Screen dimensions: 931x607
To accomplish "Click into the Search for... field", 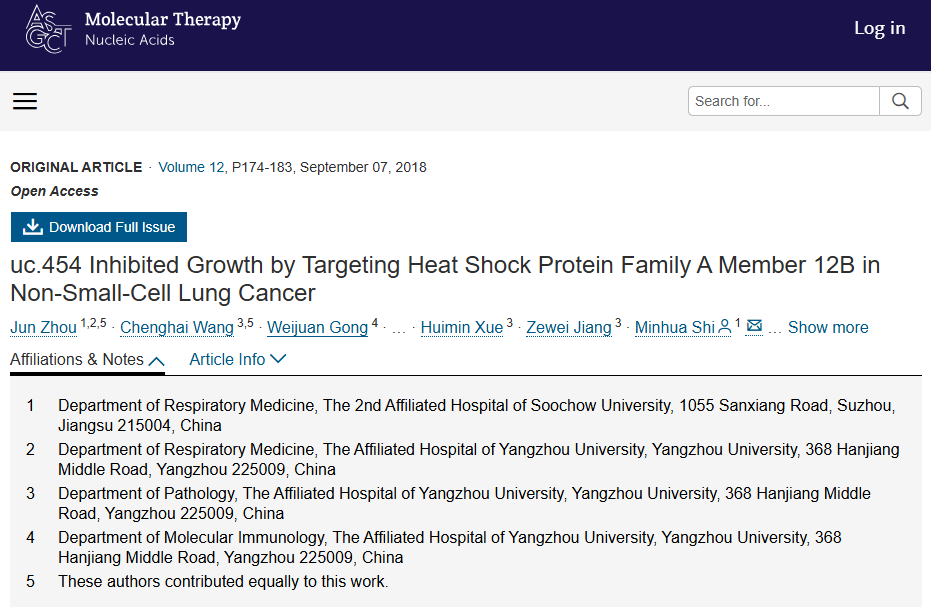I will tap(784, 101).
